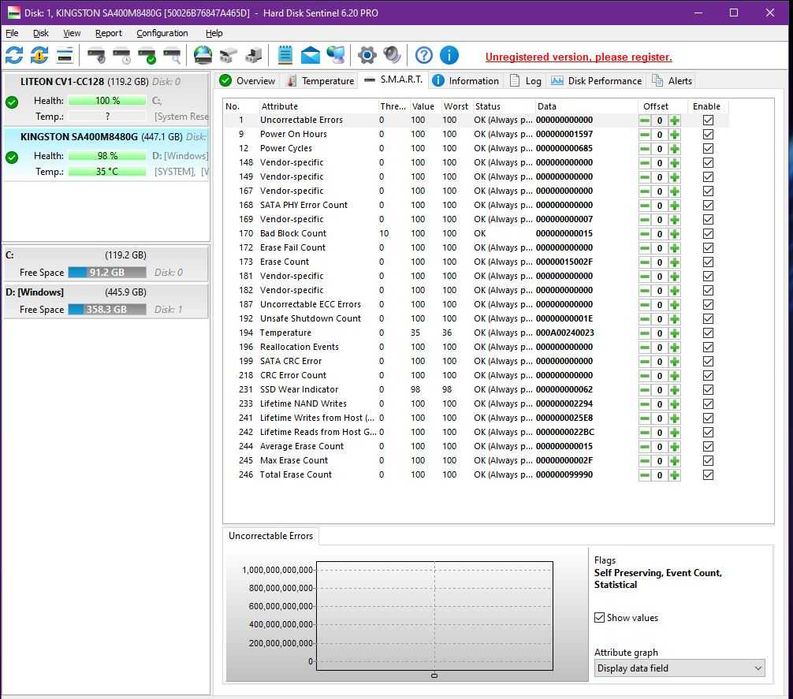Click the refresh with warning icon
The width and height of the screenshot is (793, 699).
39,55
